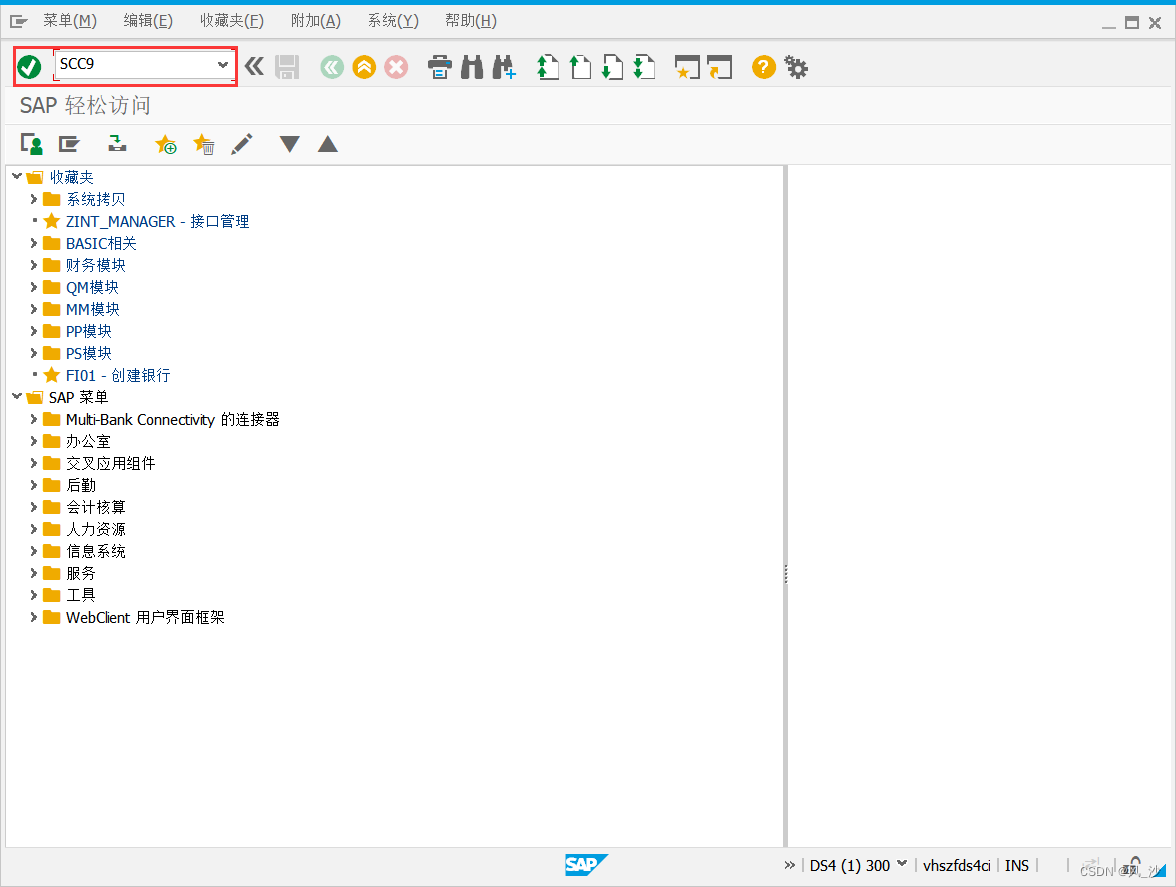Expand the BASIC相关 folder
This screenshot has width=1176, height=887.
tap(33, 243)
